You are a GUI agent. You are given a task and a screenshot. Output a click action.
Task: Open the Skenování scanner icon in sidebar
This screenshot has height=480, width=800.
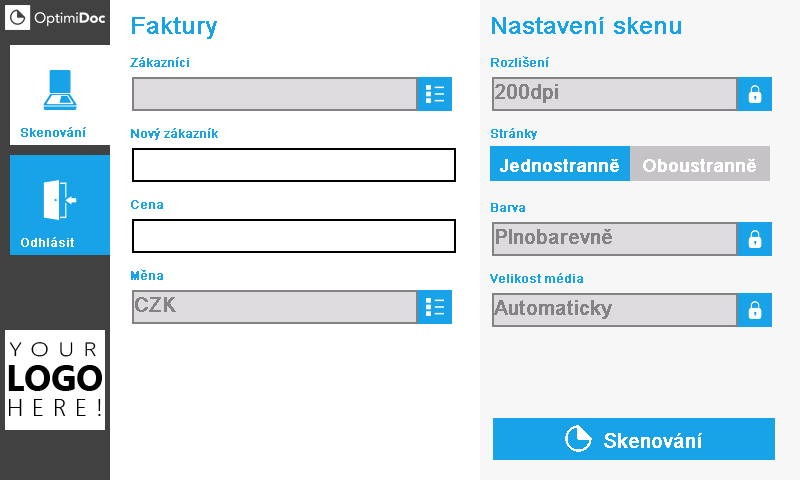(x=60, y=90)
